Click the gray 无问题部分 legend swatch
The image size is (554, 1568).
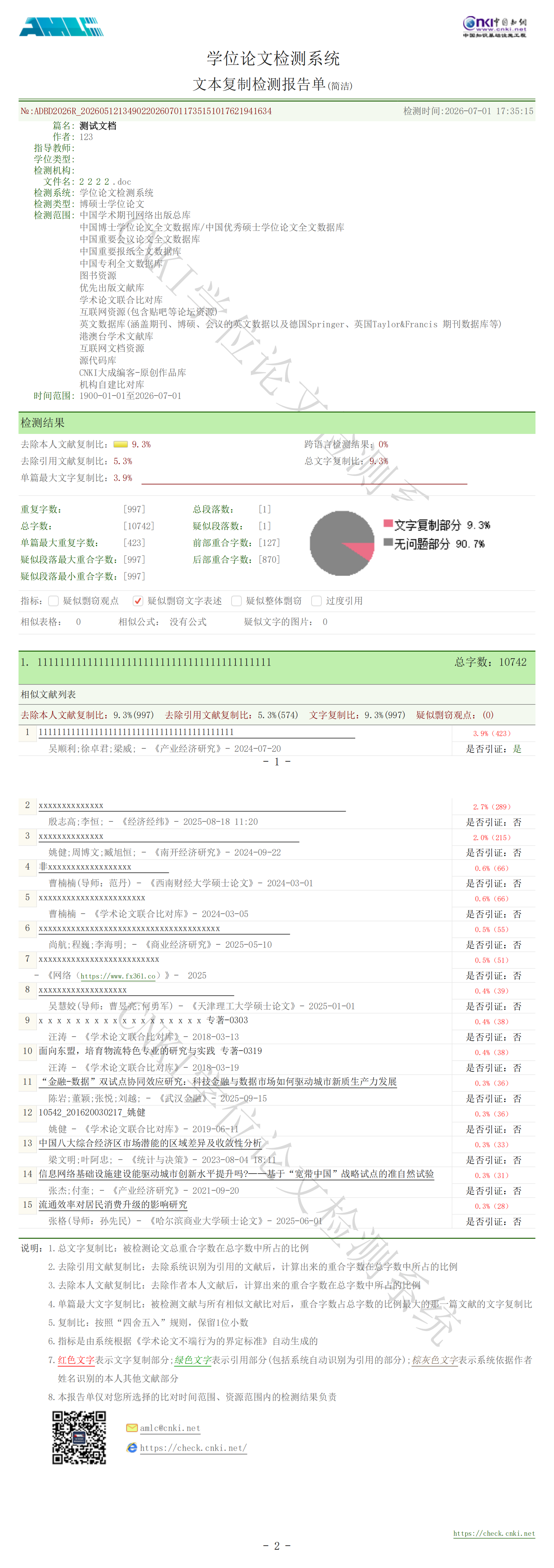pos(388,542)
